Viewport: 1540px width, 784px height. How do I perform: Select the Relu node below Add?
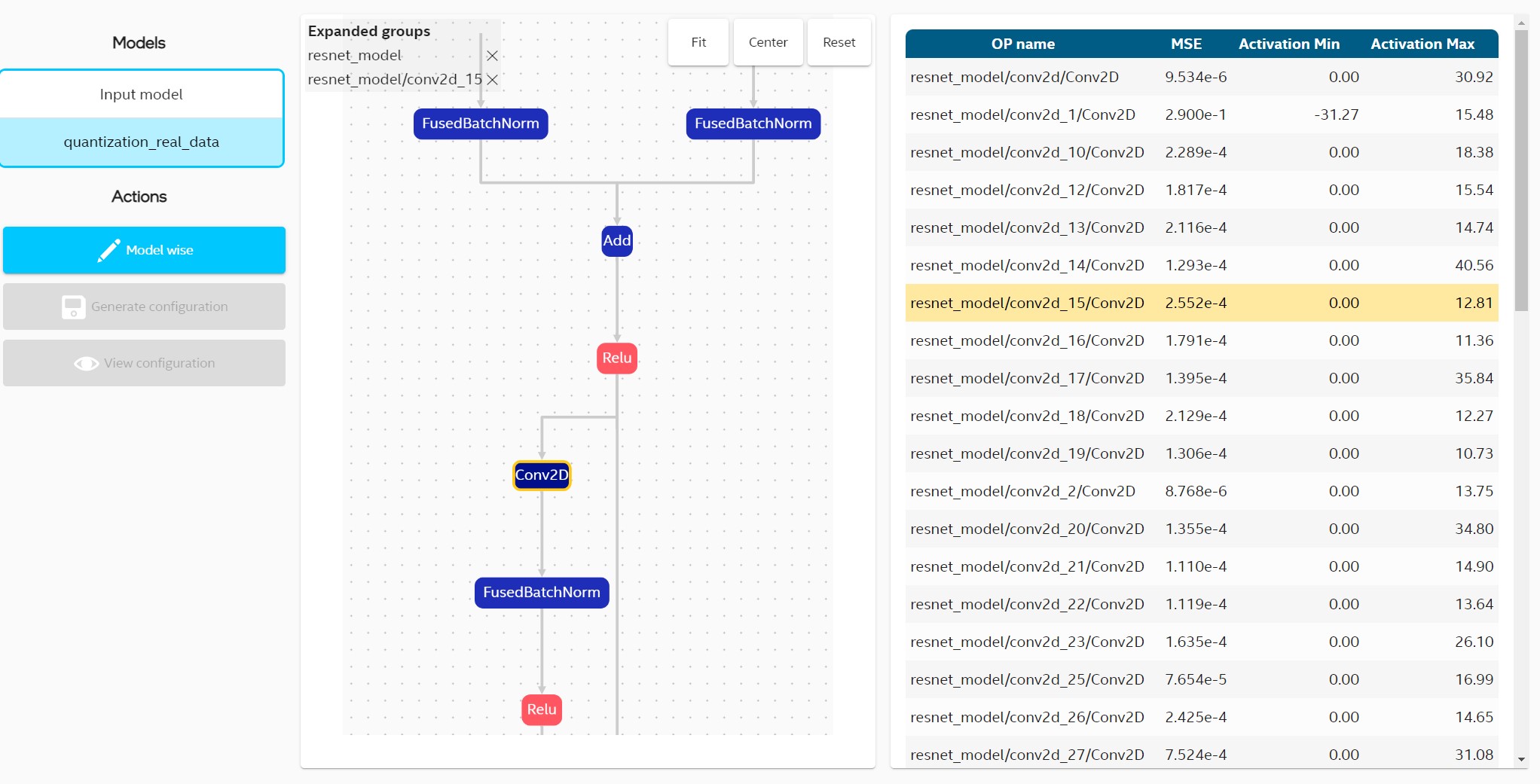pyautogui.click(x=617, y=358)
